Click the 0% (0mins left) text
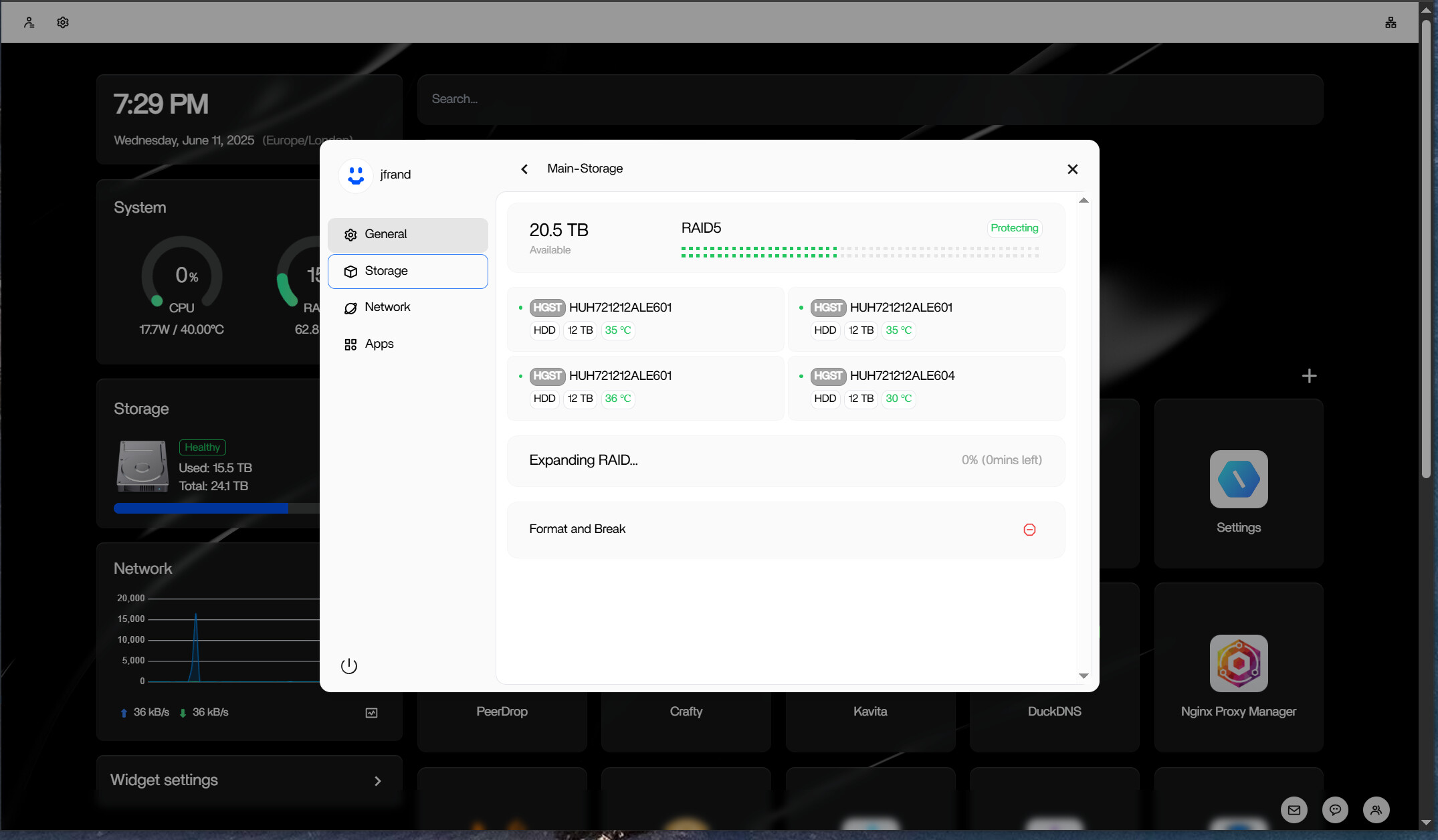Viewport: 1438px width, 840px height. (1002, 460)
